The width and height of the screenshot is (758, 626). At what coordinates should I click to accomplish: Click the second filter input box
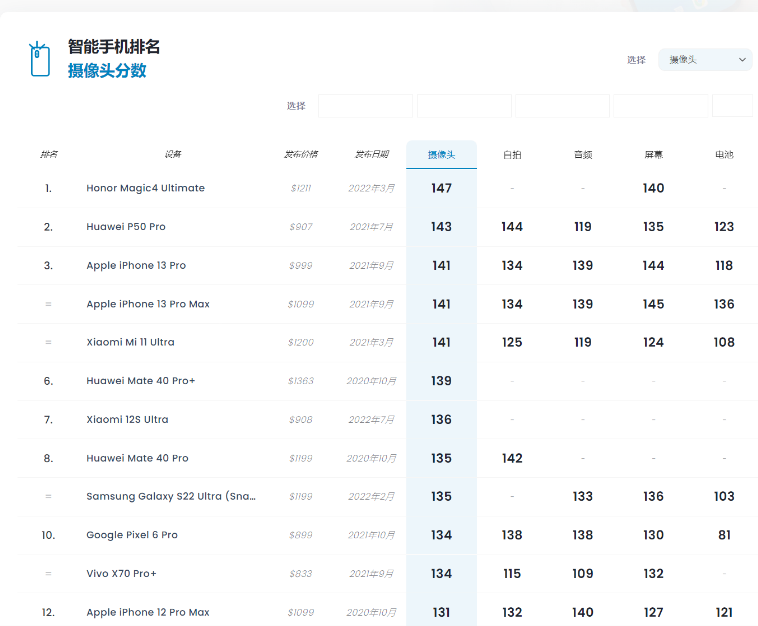tap(464, 106)
